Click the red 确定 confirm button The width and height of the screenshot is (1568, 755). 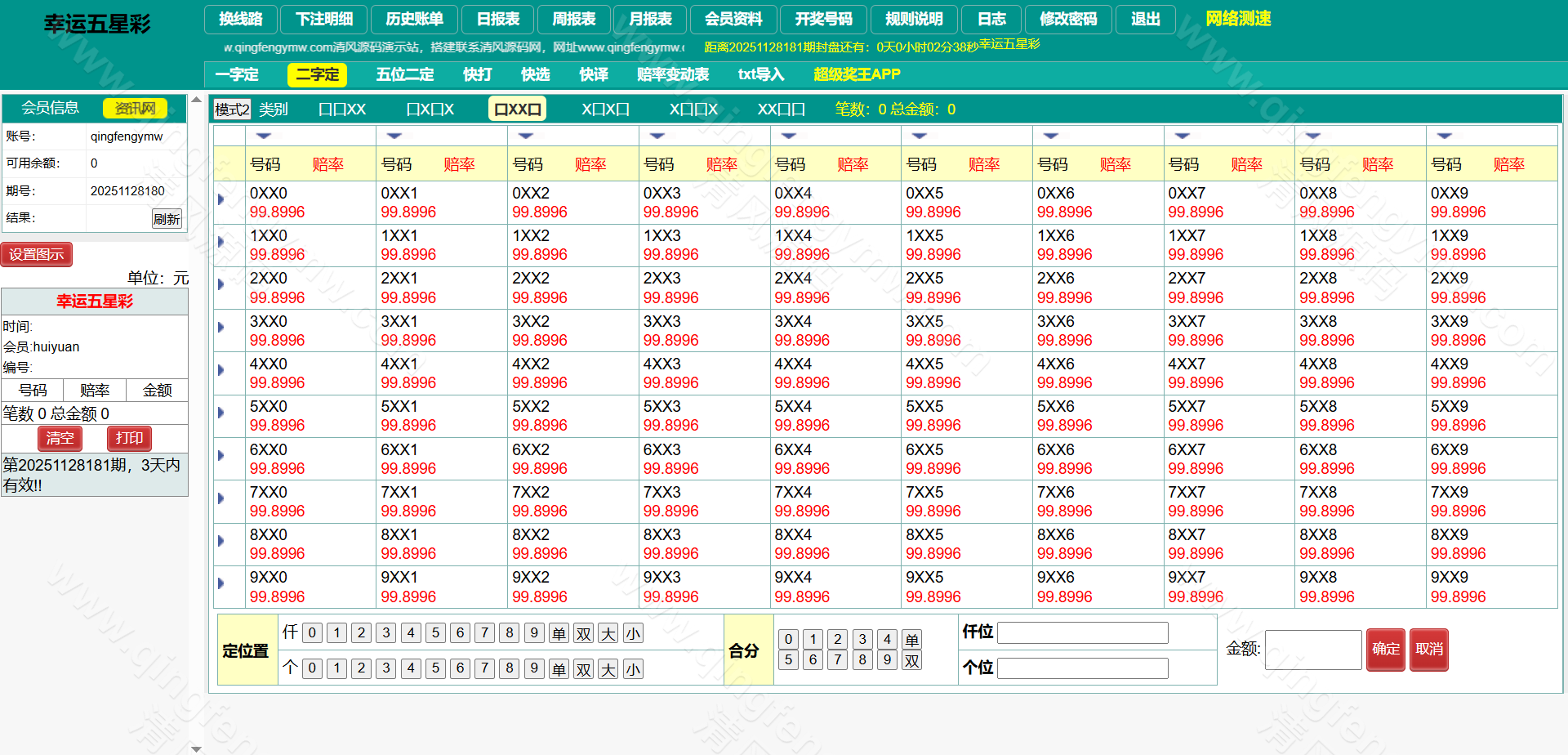point(1385,650)
